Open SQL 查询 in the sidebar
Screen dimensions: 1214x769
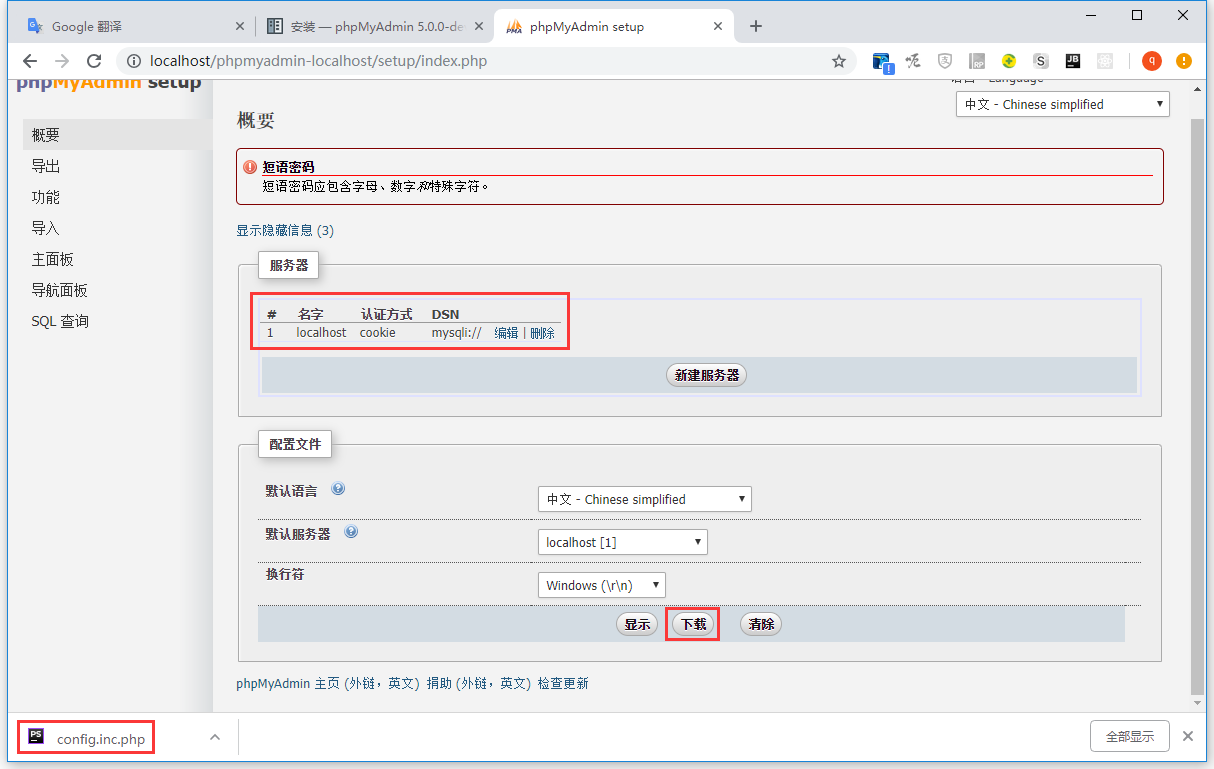click(x=60, y=321)
